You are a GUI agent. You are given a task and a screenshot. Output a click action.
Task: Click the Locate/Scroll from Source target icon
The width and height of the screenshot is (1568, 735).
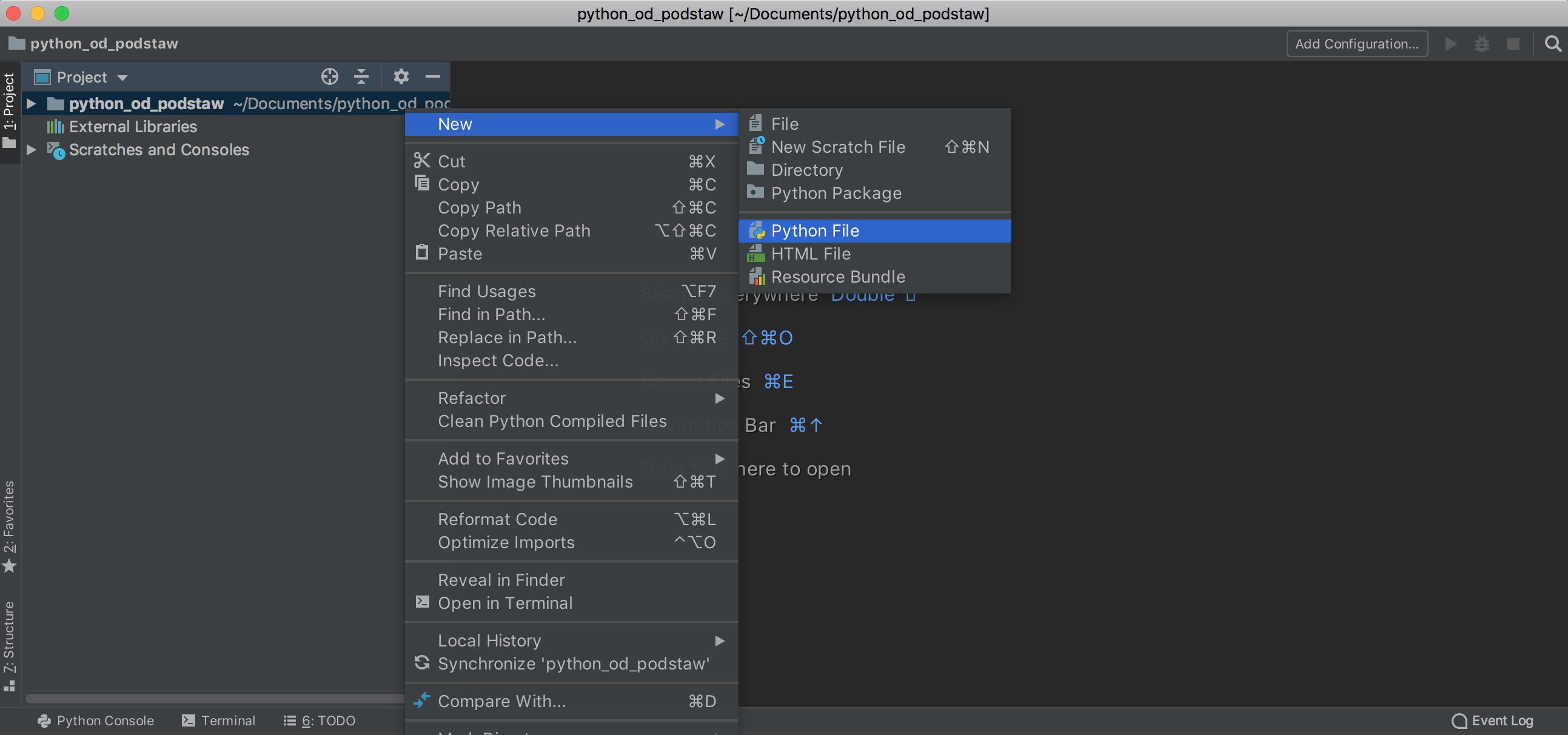(329, 77)
